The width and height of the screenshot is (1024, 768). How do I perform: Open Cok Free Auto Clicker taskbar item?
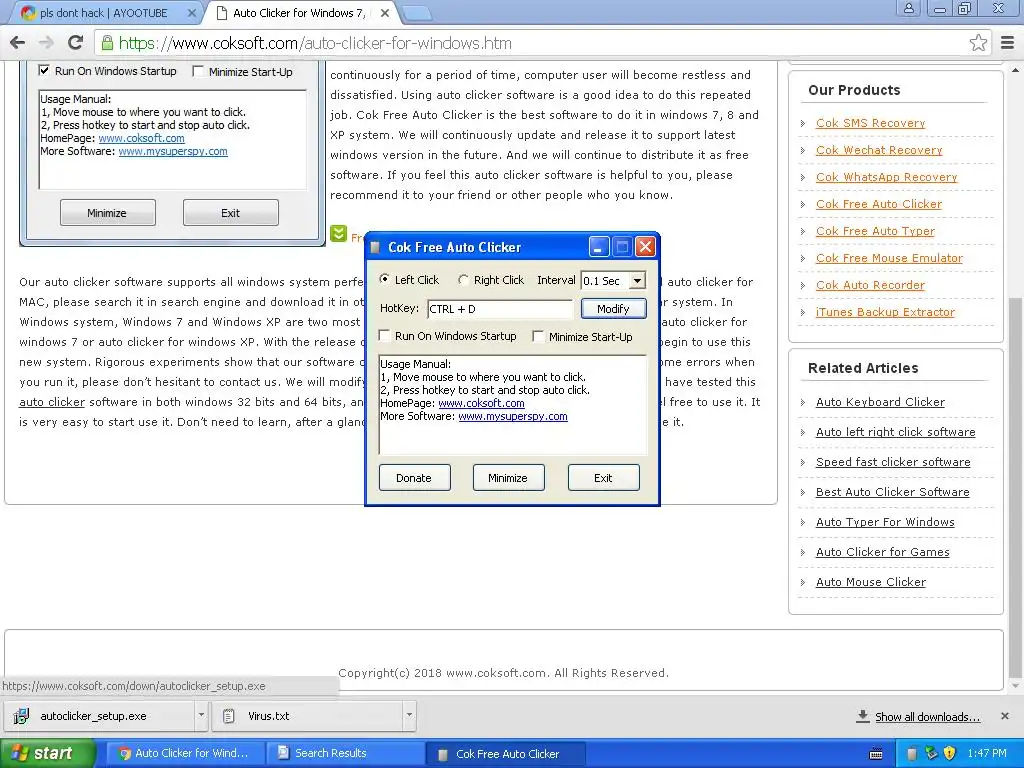point(507,754)
